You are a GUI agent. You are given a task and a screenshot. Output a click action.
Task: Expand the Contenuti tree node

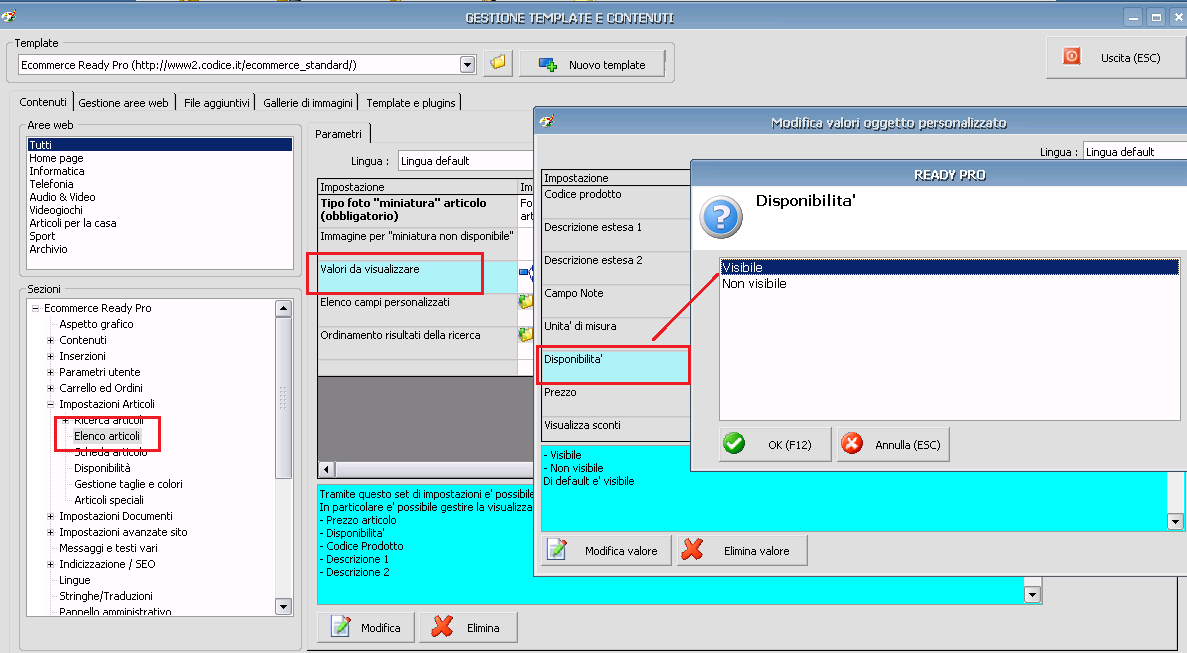click(x=51, y=340)
